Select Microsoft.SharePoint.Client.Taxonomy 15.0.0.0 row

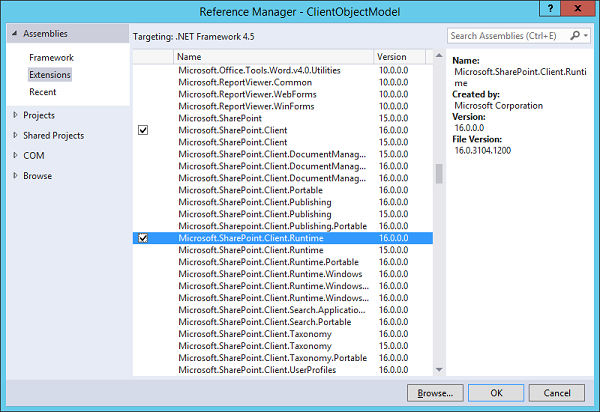(283, 346)
